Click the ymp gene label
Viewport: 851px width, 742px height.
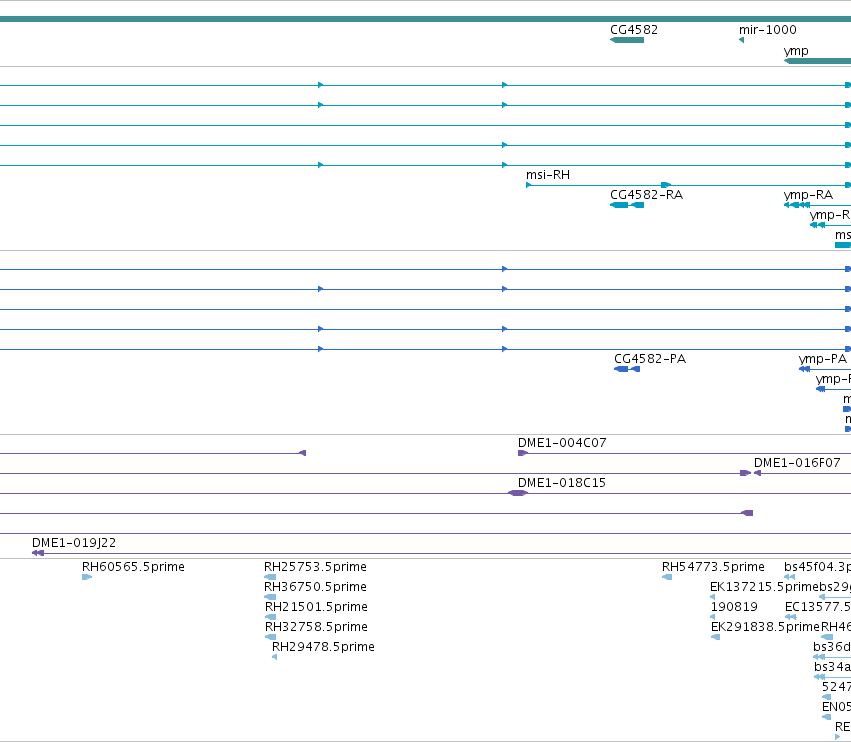pyautogui.click(x=796, y=51)
